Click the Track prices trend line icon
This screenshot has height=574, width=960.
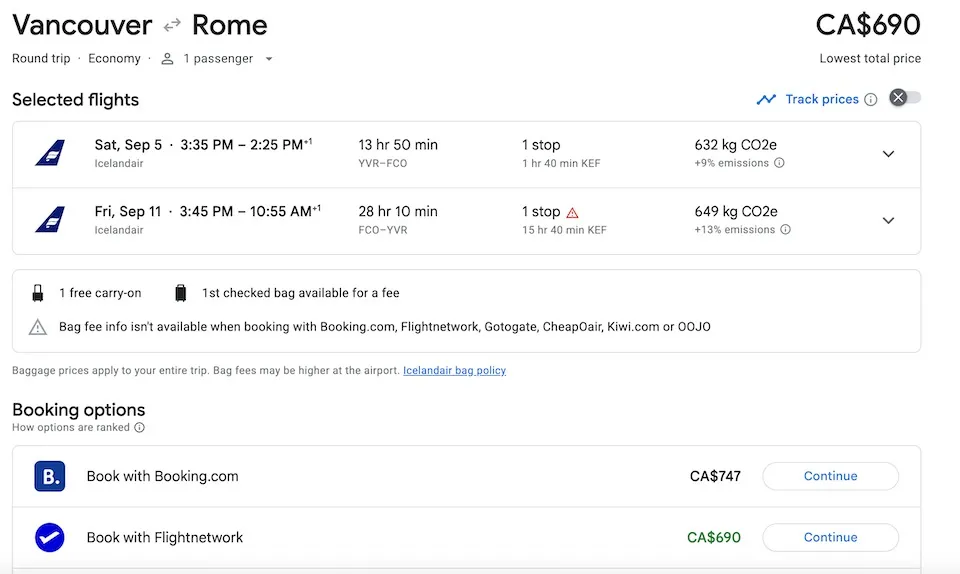[766, 99]
